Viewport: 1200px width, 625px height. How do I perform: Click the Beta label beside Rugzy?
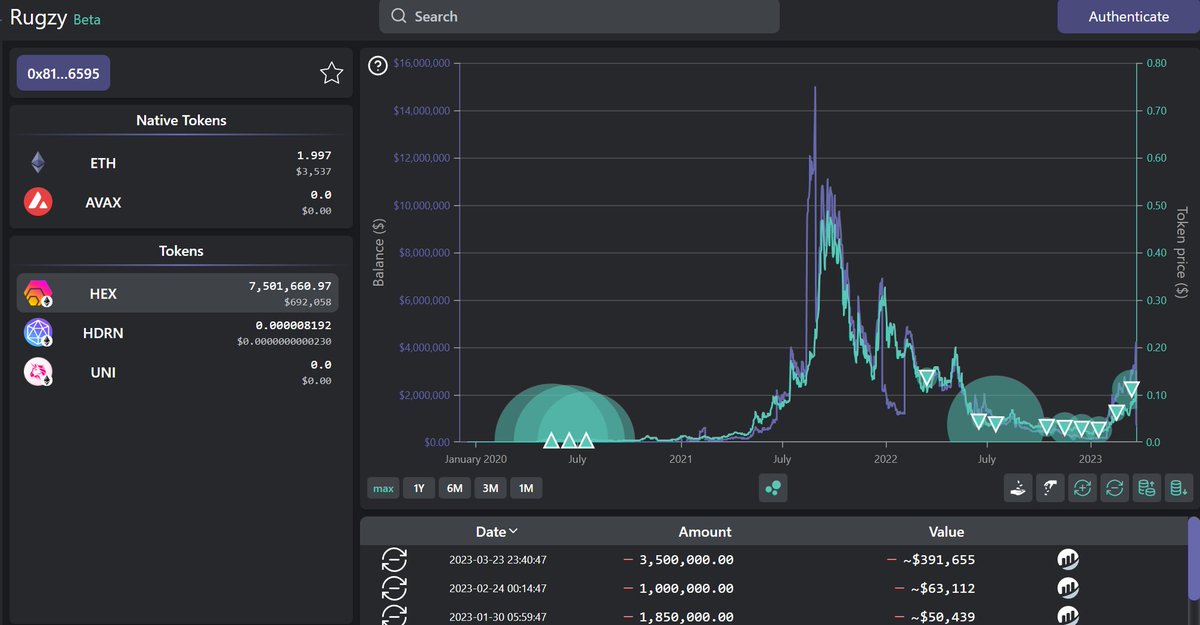(x=87, y=20)
